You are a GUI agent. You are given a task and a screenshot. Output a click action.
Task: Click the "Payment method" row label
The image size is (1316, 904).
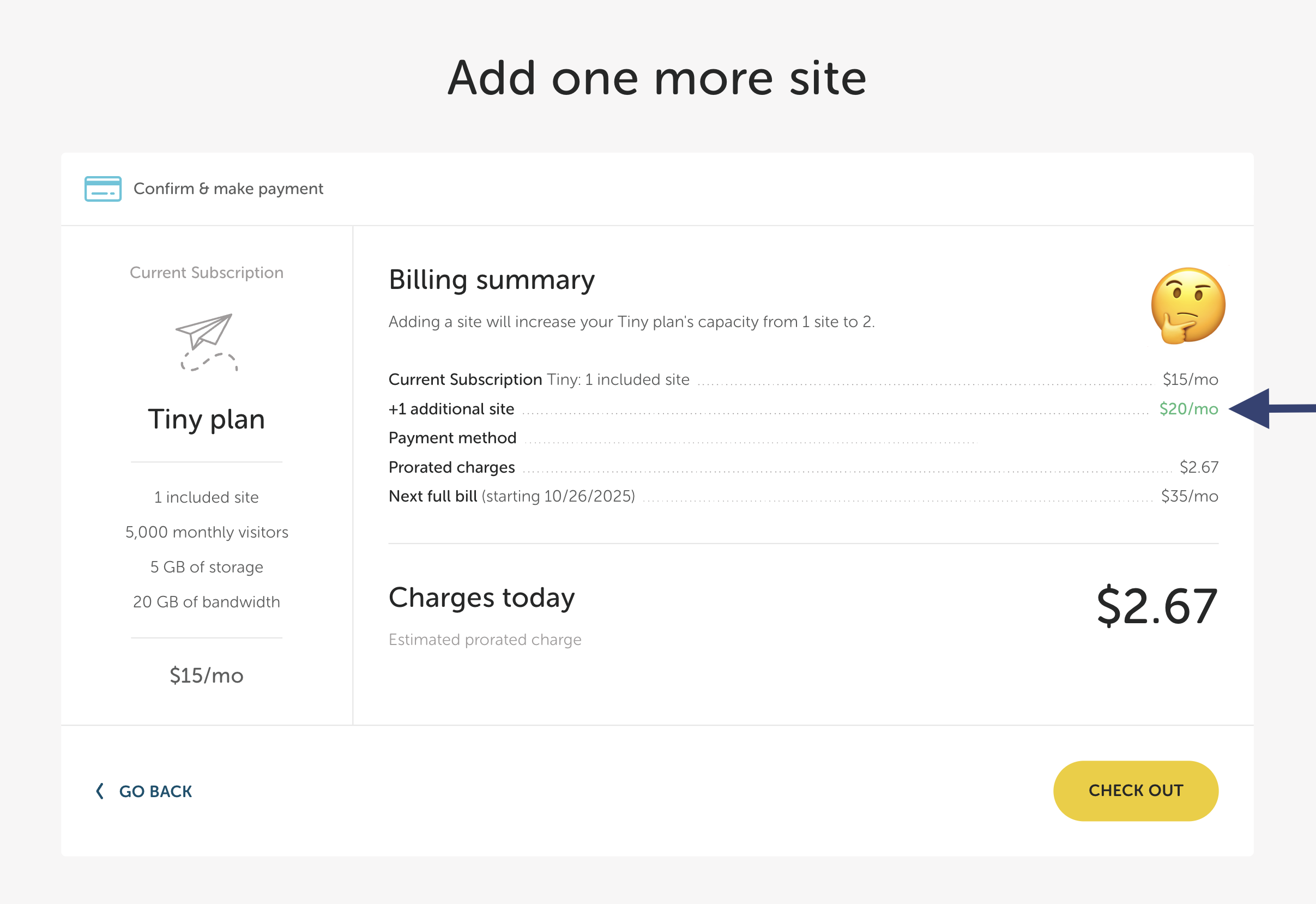point(452,438)
